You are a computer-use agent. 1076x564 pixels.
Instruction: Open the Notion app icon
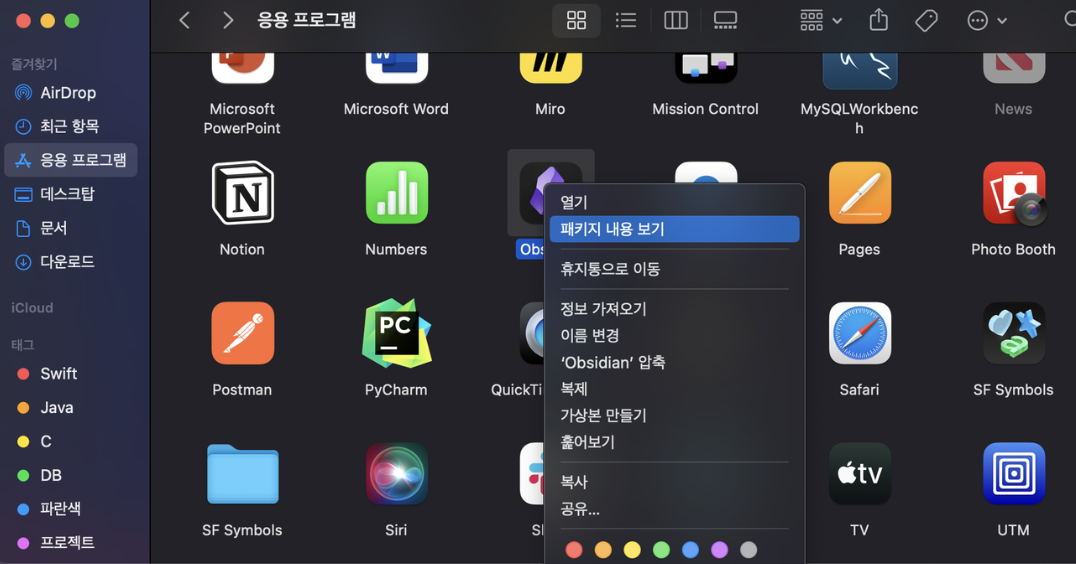(242, 193)
